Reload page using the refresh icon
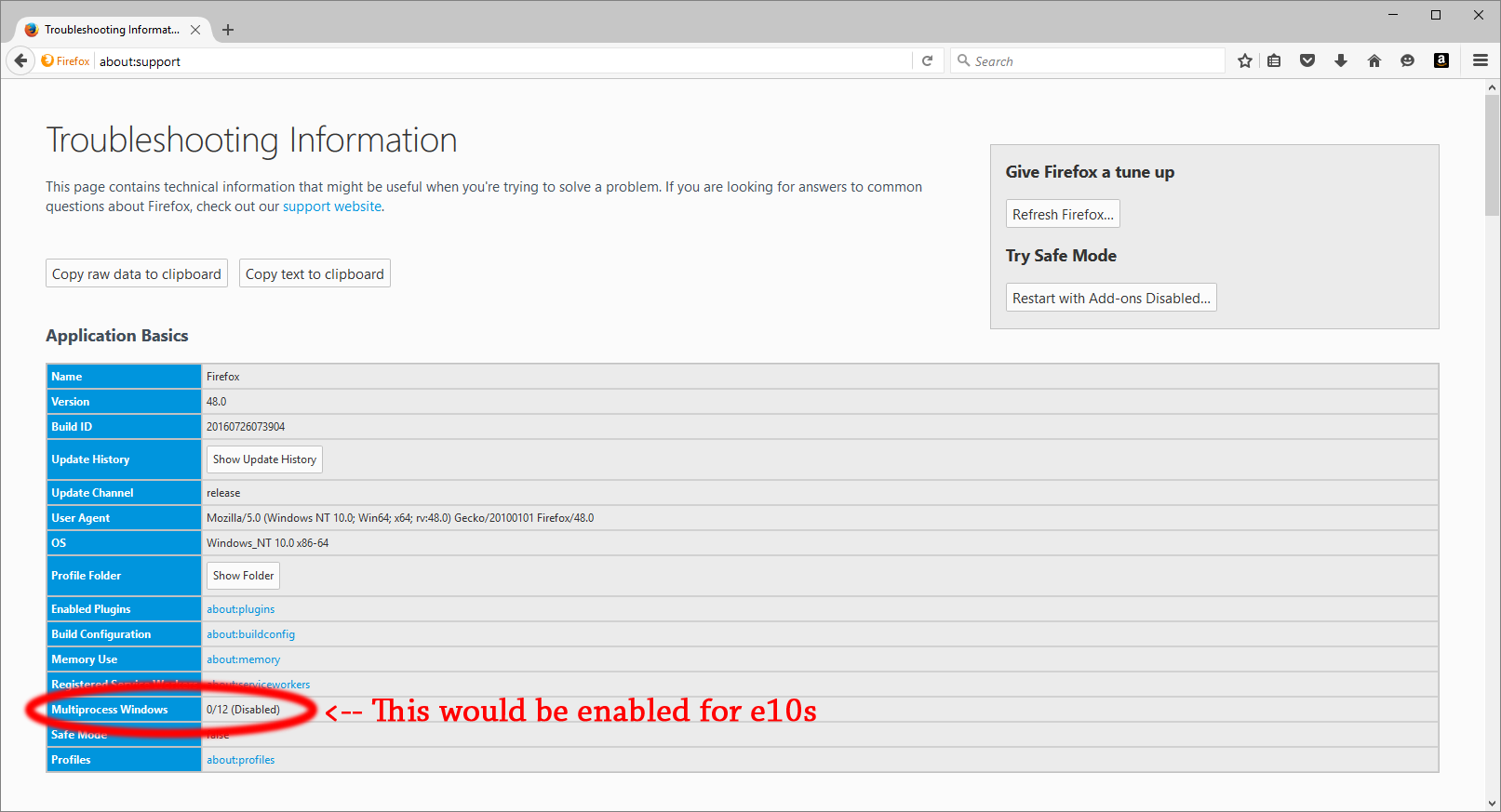 click(927, 60)
